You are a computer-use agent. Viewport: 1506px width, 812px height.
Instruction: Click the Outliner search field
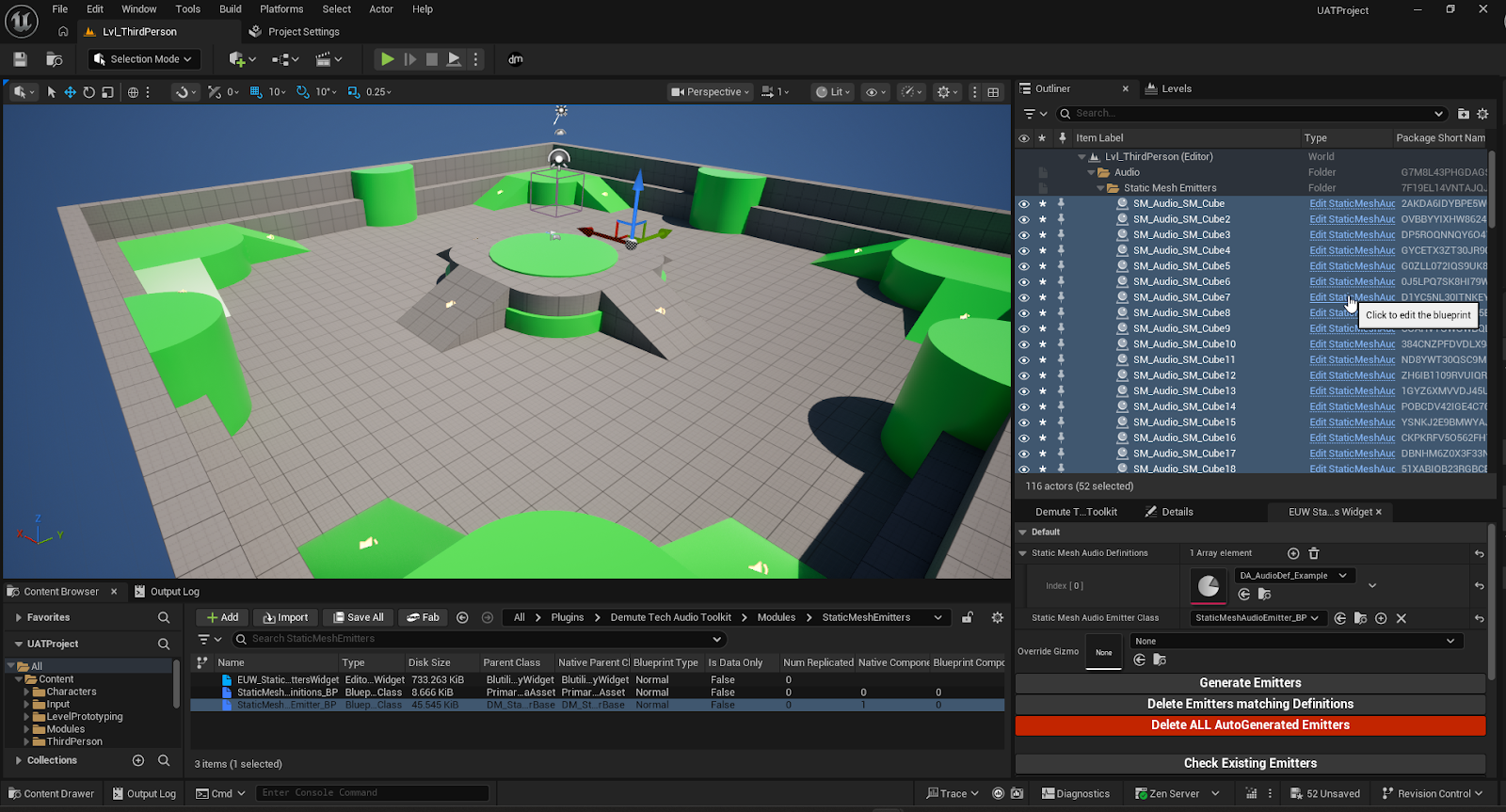pyautogui.click(x=1252, y=114)
